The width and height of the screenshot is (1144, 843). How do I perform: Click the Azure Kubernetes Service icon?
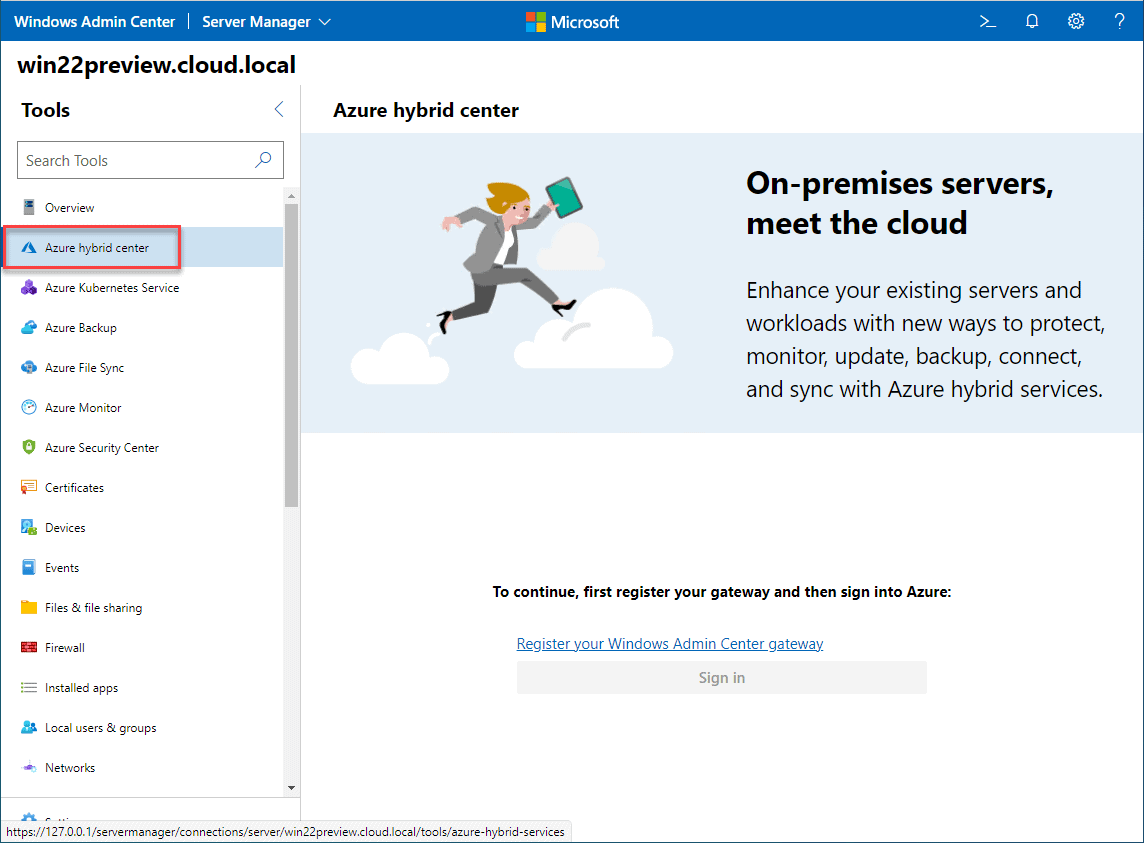coord(28,288)
